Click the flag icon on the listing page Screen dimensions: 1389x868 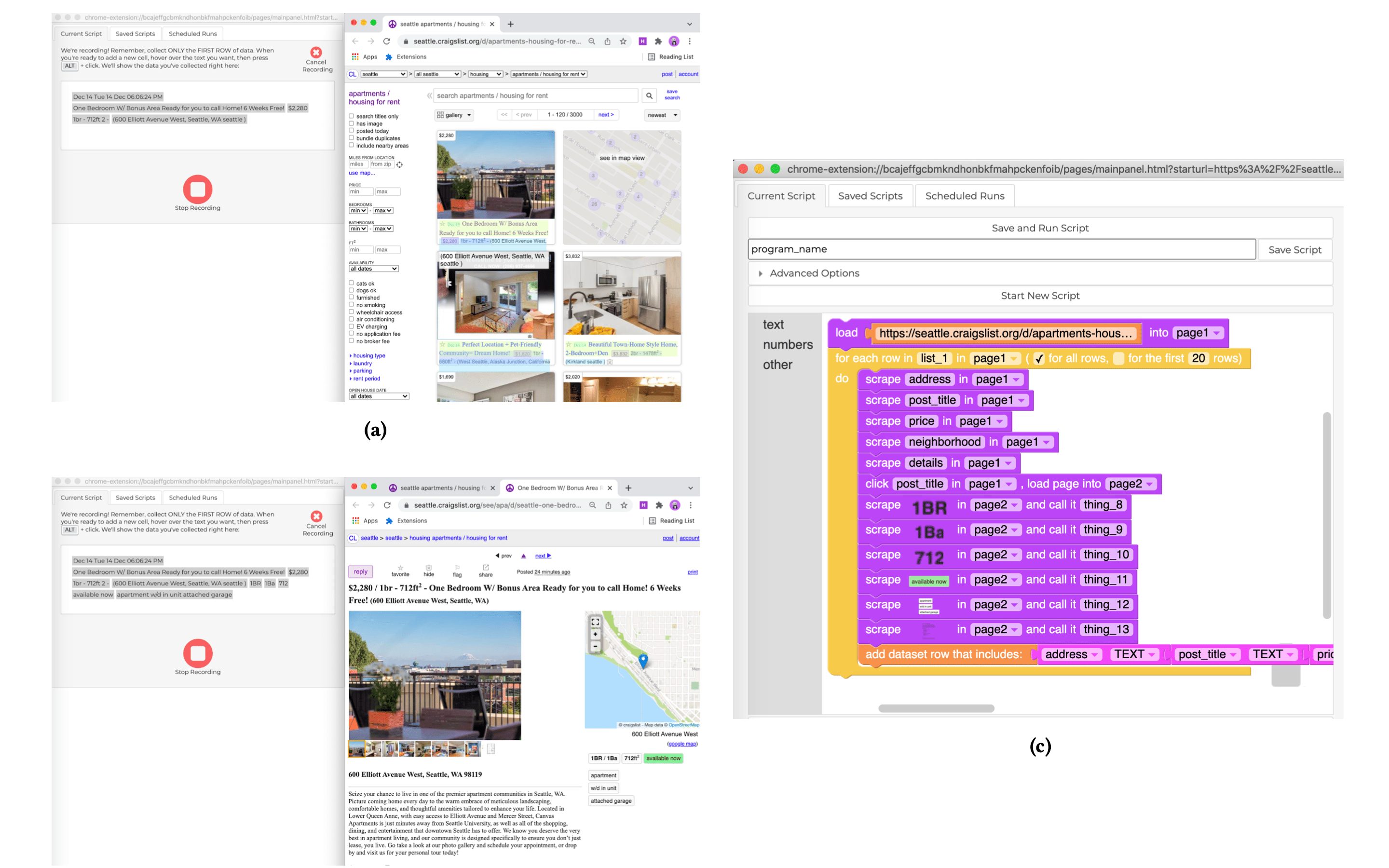point(457,569)
